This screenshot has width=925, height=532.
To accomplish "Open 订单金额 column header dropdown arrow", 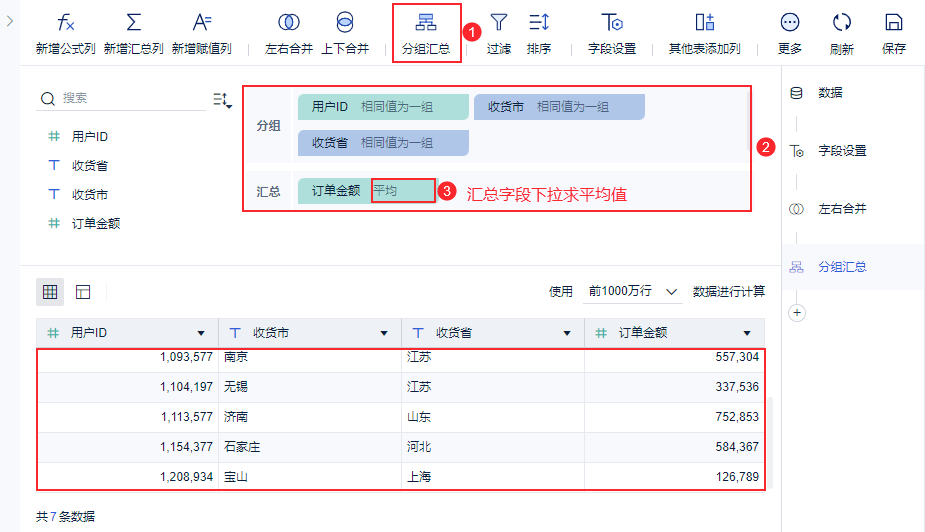I will pos(747,333).
